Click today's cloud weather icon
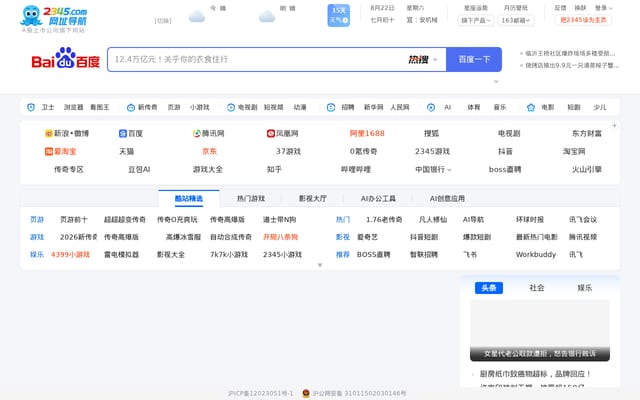 pyautogui.click(x=197, y=17)
